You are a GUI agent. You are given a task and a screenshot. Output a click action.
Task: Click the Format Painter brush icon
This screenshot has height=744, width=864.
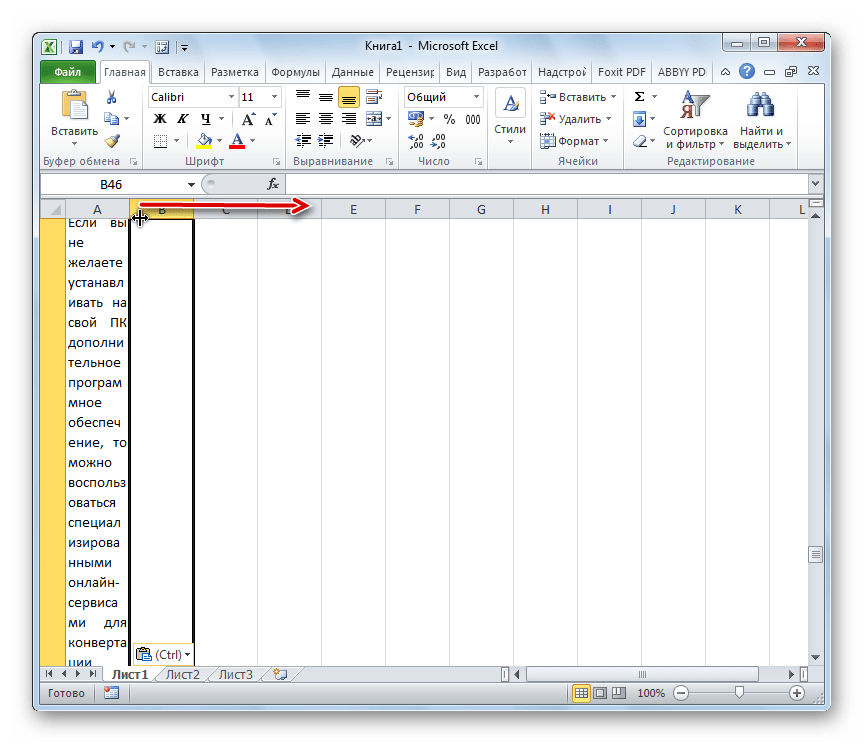click(x=112, y=140)
